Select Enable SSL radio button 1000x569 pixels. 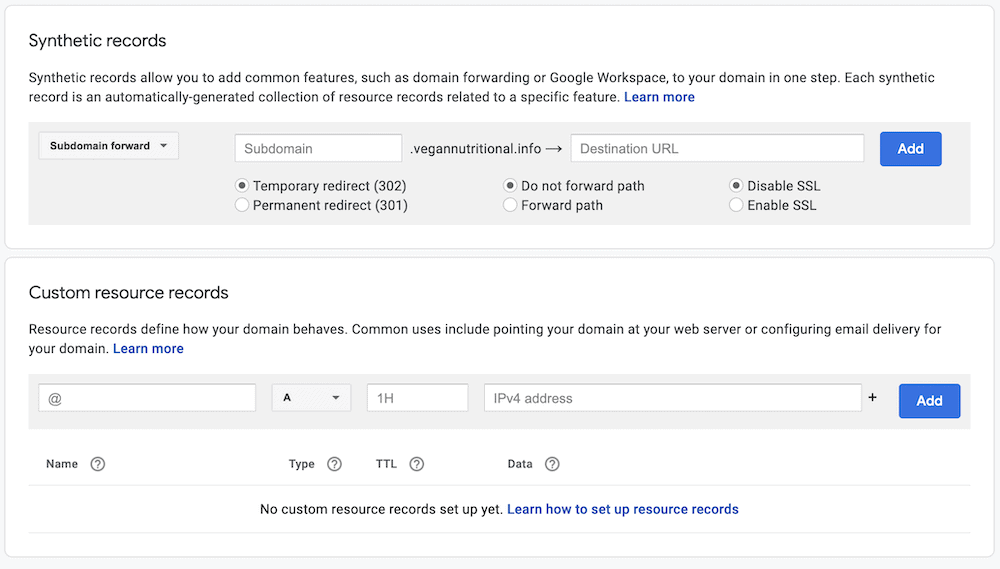coord(736,205)
